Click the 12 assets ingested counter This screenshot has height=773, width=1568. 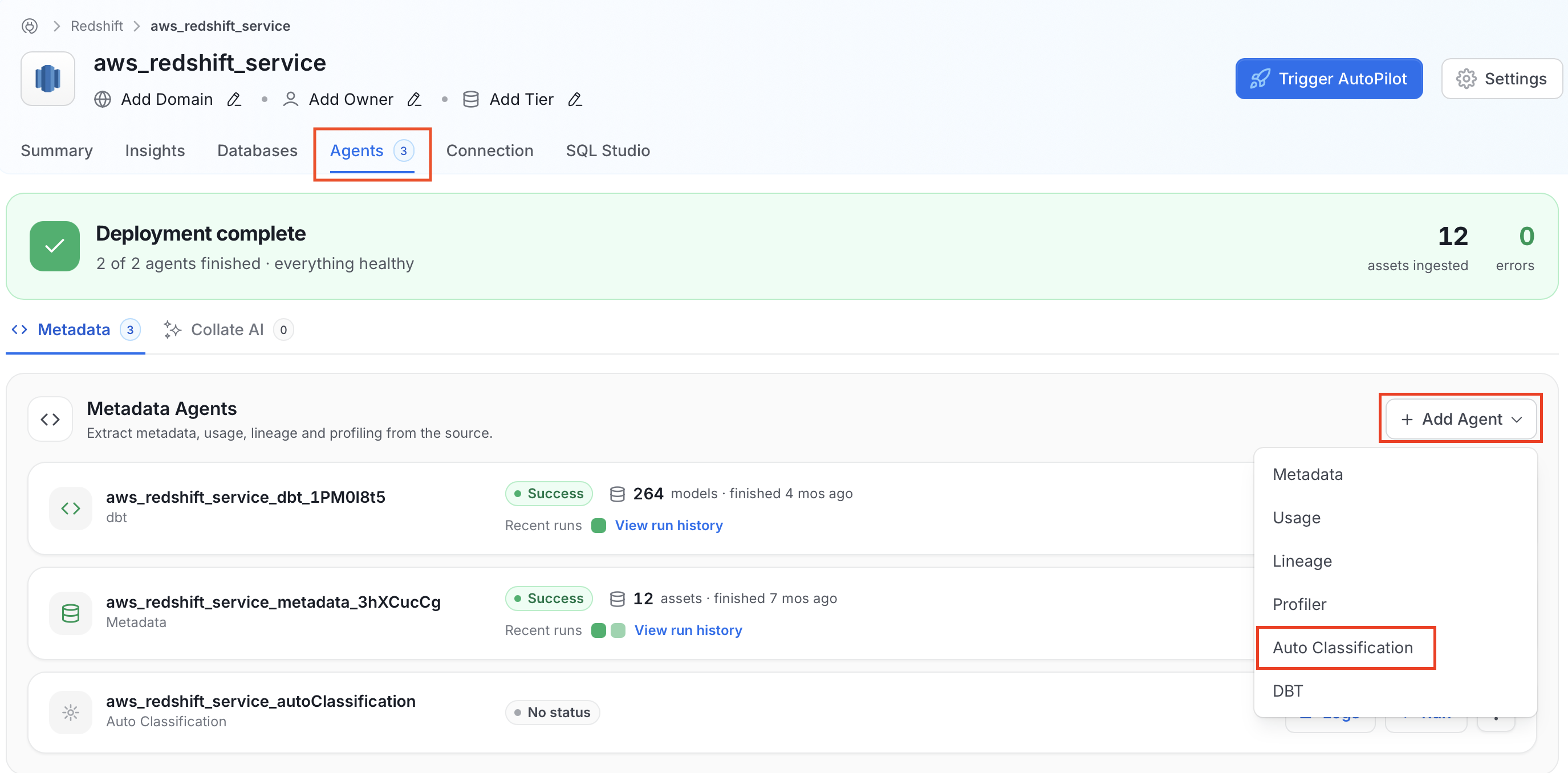1417,248
